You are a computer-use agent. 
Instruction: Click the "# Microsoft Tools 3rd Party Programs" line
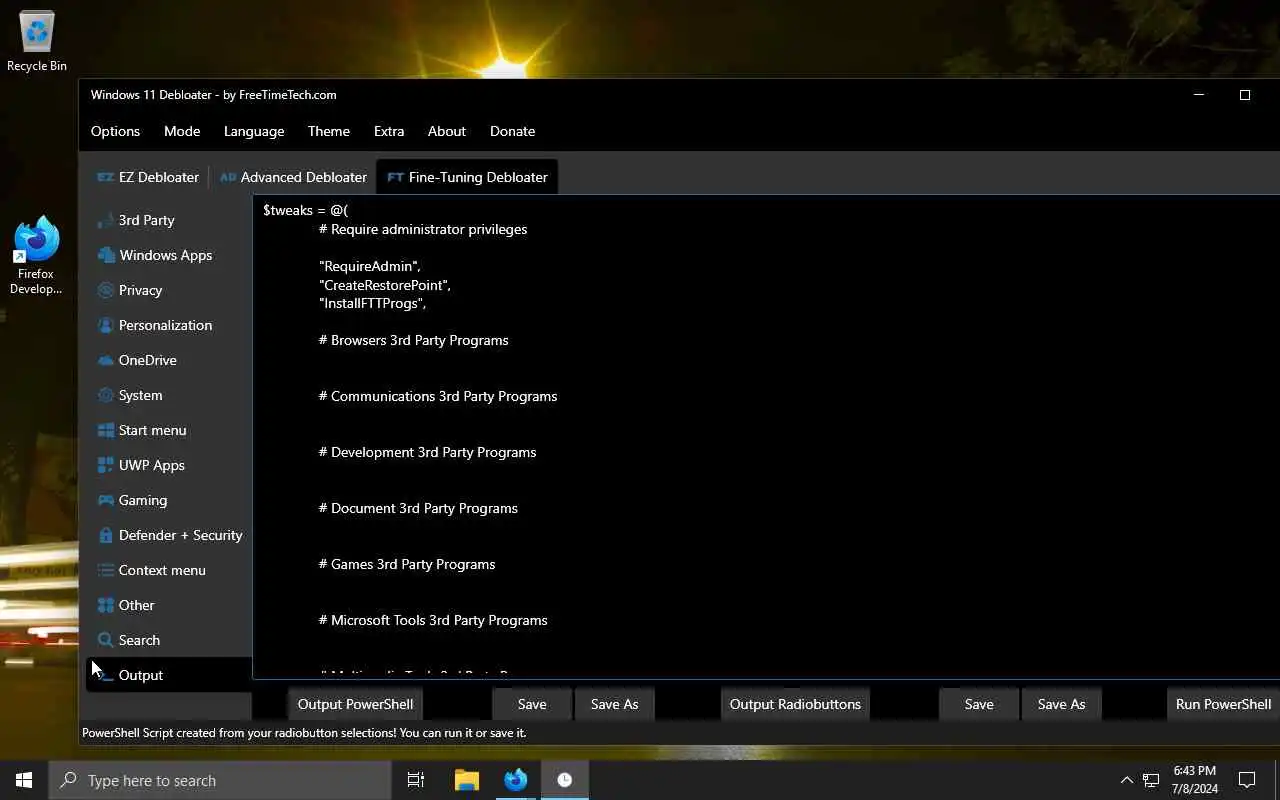coord(433,620)
